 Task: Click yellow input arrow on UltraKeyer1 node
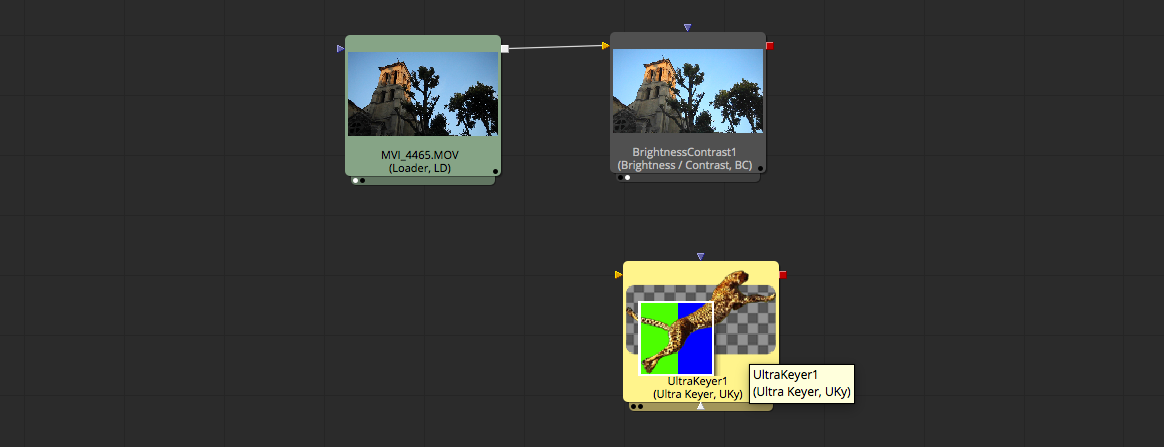618,274
